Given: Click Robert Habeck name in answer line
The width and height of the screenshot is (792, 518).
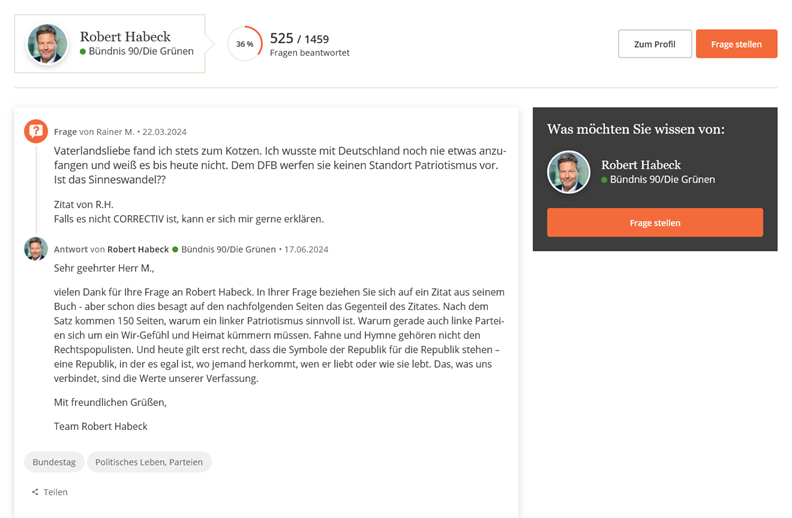Looking at the screenshot, I should click(138, 249).
